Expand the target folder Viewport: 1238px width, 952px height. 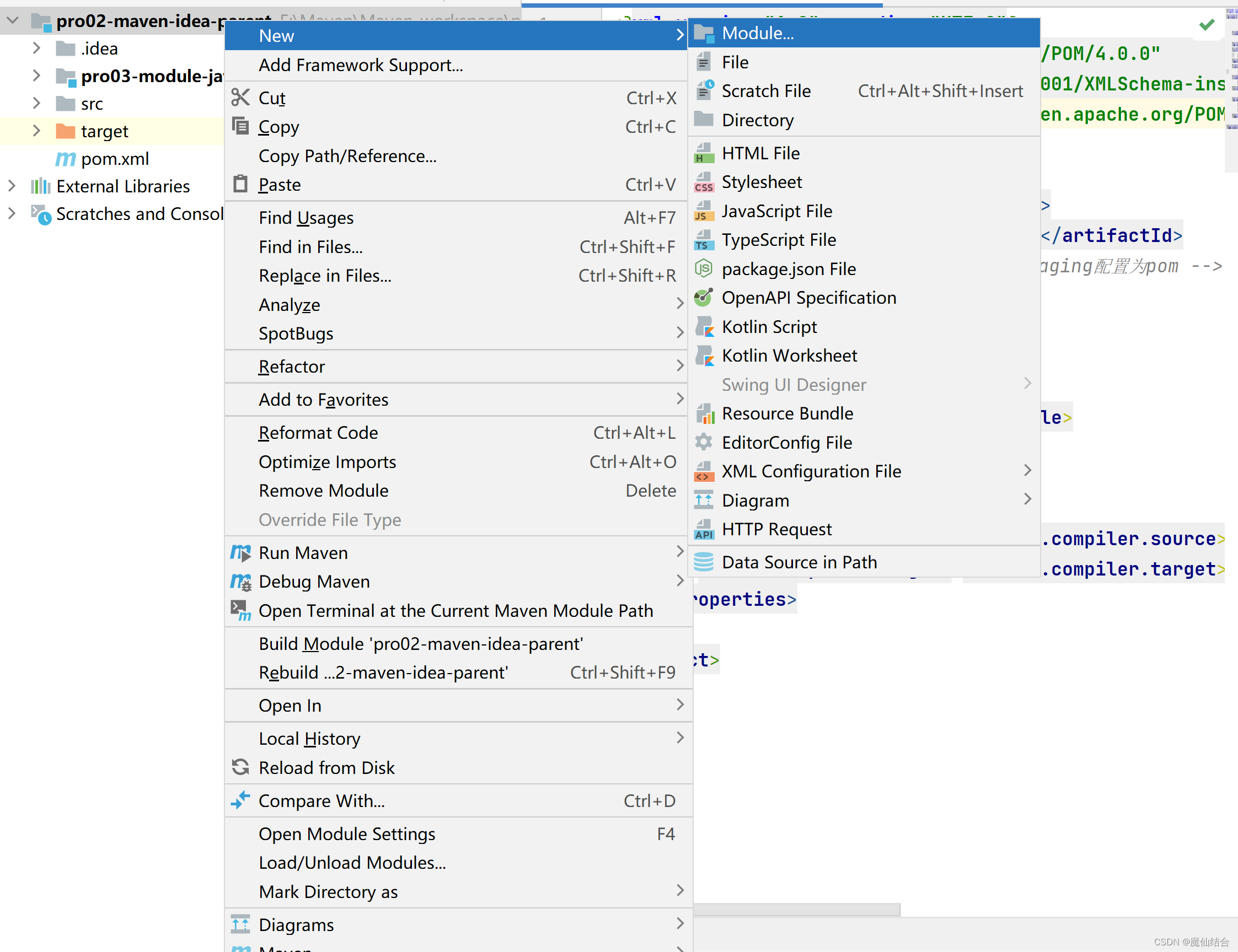click(36, 131)
